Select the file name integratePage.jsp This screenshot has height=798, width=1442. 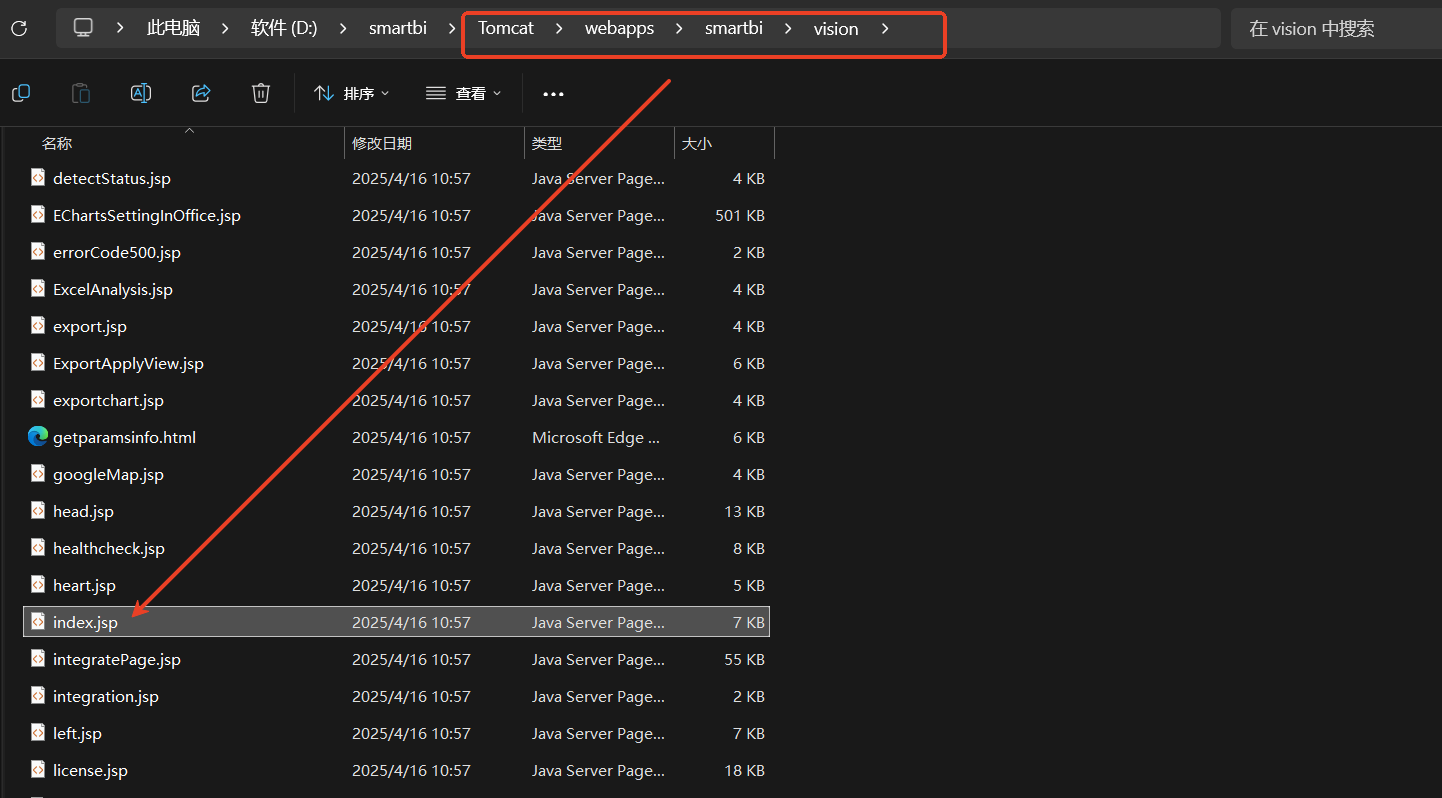tap(117, 659)
